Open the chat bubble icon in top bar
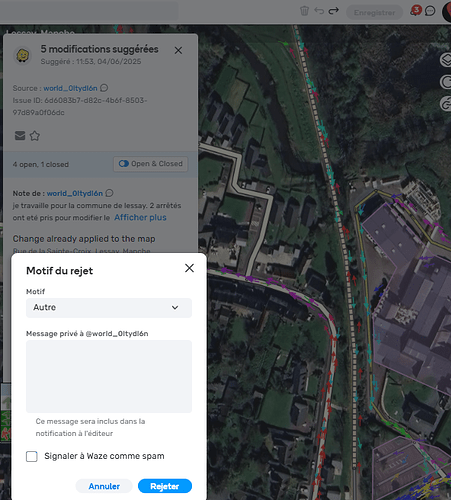451x500 pixels. click(x=430, y=11)
